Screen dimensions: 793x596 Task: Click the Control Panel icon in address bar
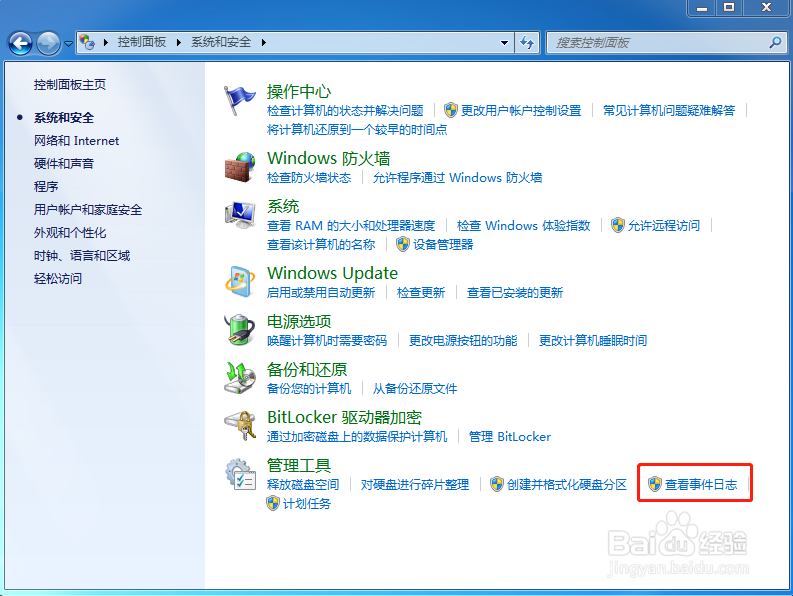(x=87, y=42)
